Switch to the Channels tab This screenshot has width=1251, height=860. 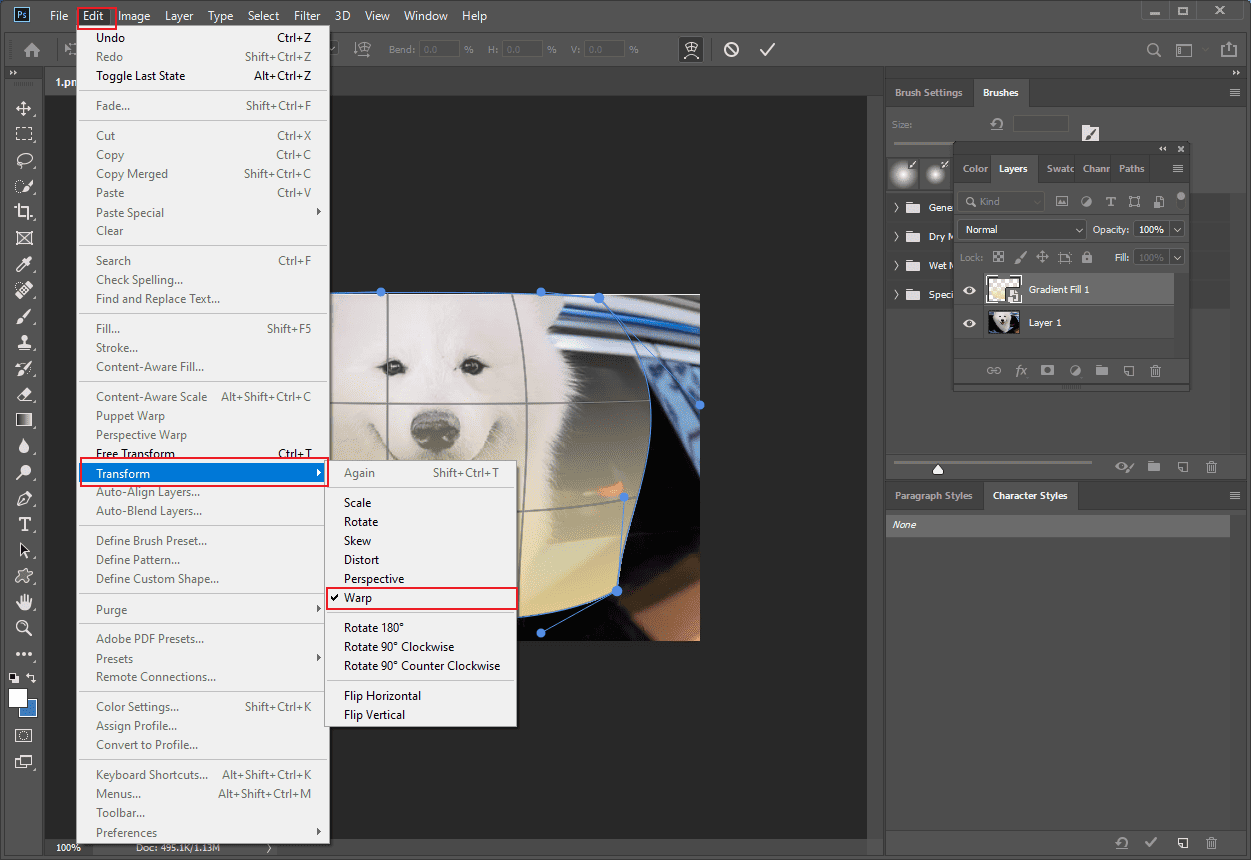[1095, 168]
